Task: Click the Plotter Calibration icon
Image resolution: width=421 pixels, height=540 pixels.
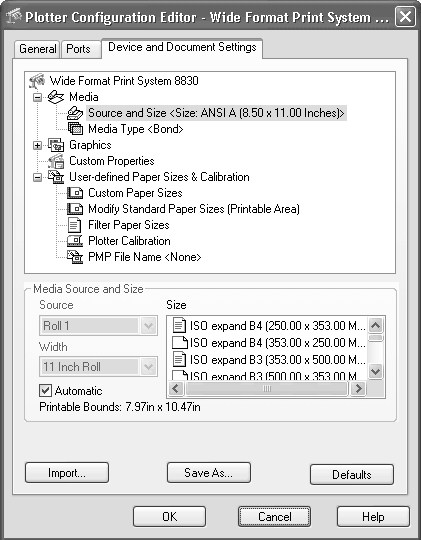Action: [75, 241]
